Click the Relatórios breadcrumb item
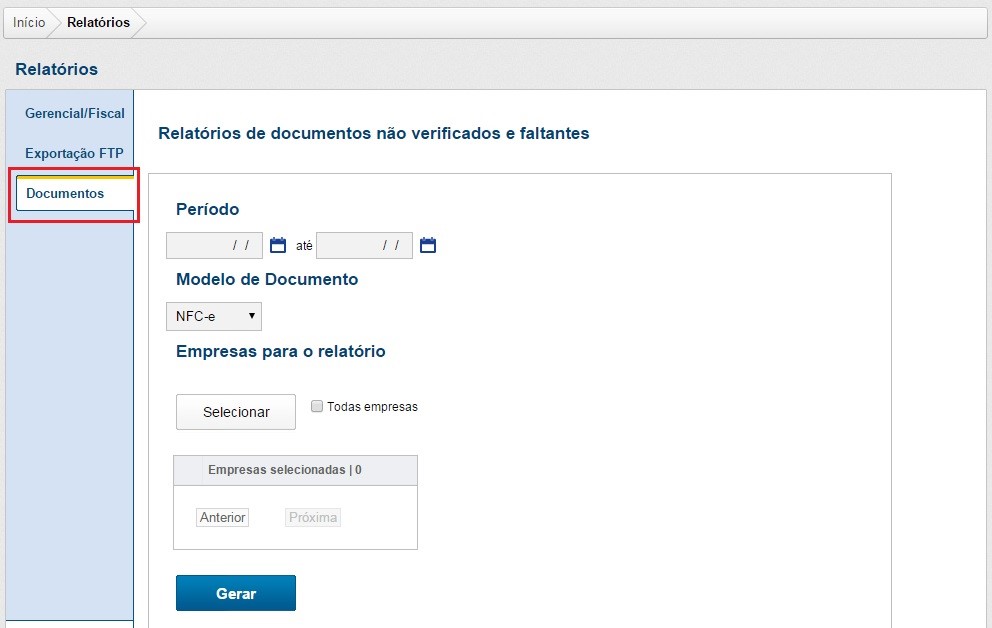This screenshot has width=992, height=628. coord(98,22)
